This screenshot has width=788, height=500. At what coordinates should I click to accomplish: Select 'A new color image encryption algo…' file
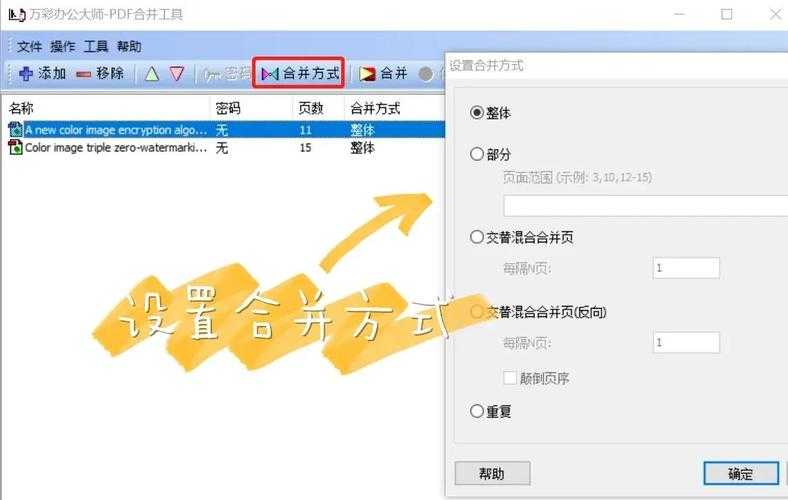116,130
